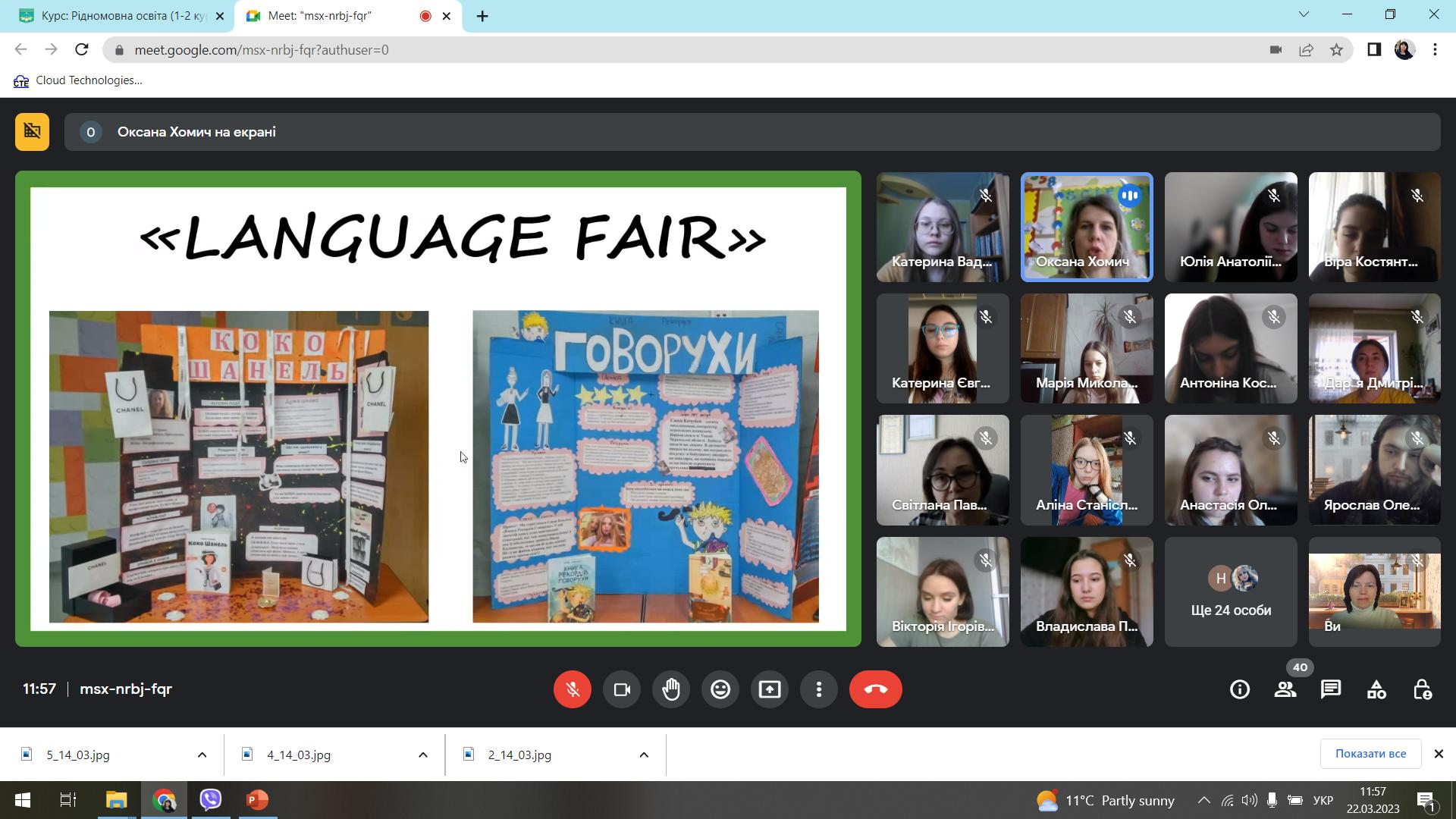Expand options for 2_14_03.jpg download
Image resolution: width=1456 pixels, height=819 pixels.
point(644,755)
